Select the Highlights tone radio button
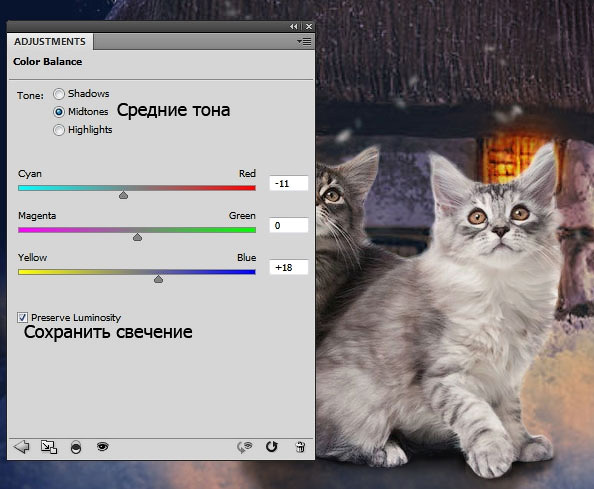Screen dimensions: 594x489 point(59,130)
